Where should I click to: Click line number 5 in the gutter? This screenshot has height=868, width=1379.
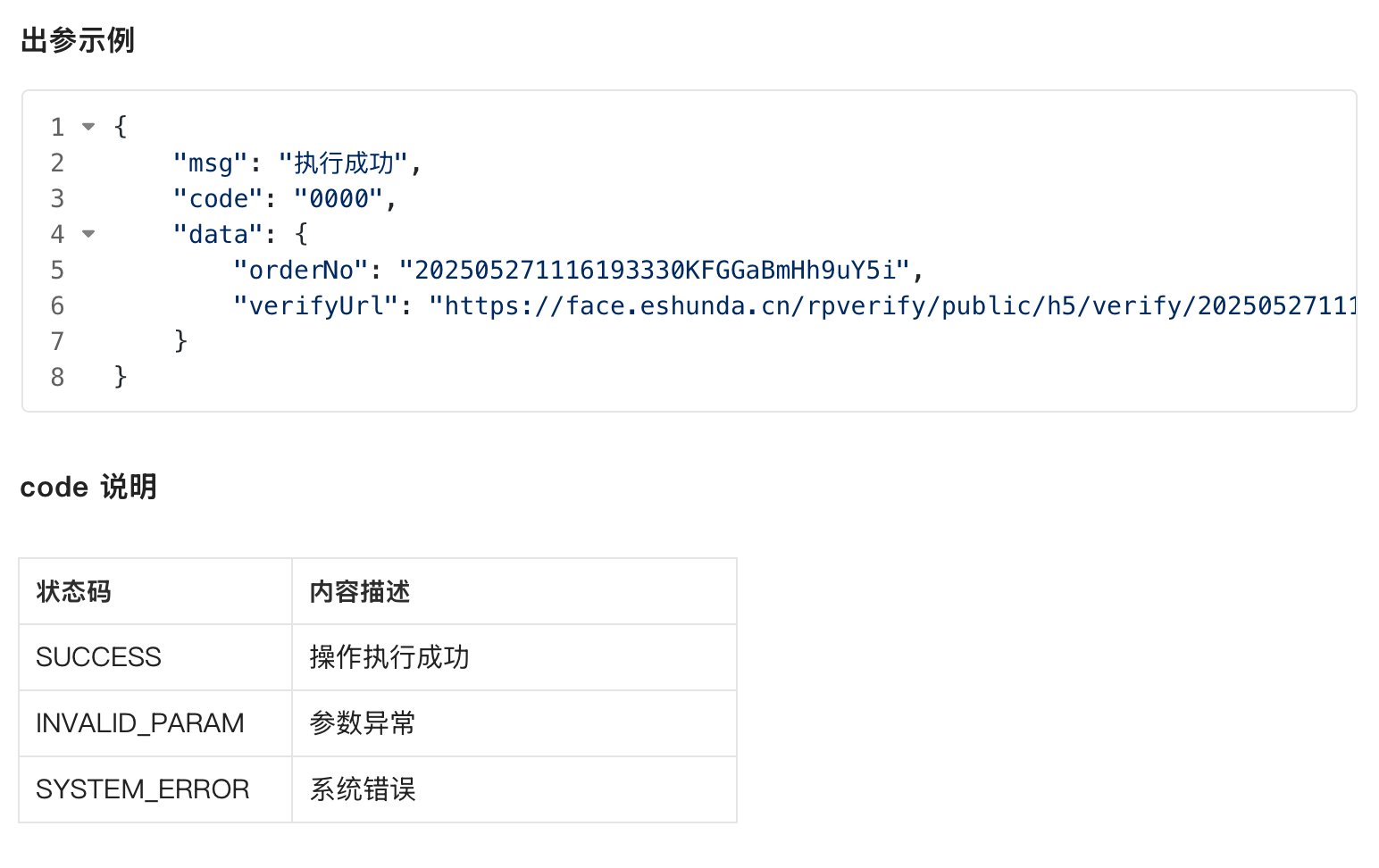[57, 270]
